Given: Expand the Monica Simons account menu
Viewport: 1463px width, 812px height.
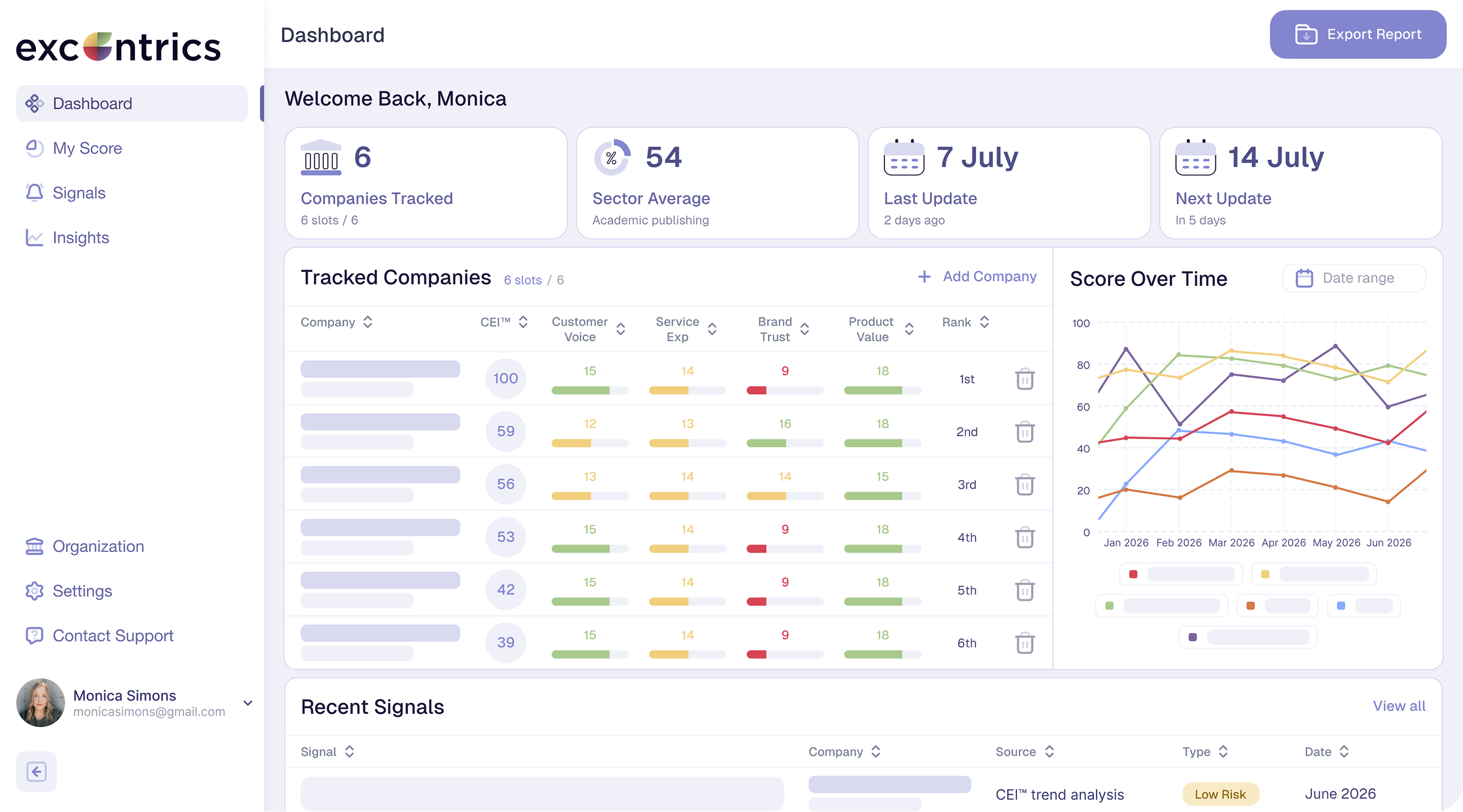Looking at the screenshot, I should tap(248, 703).
